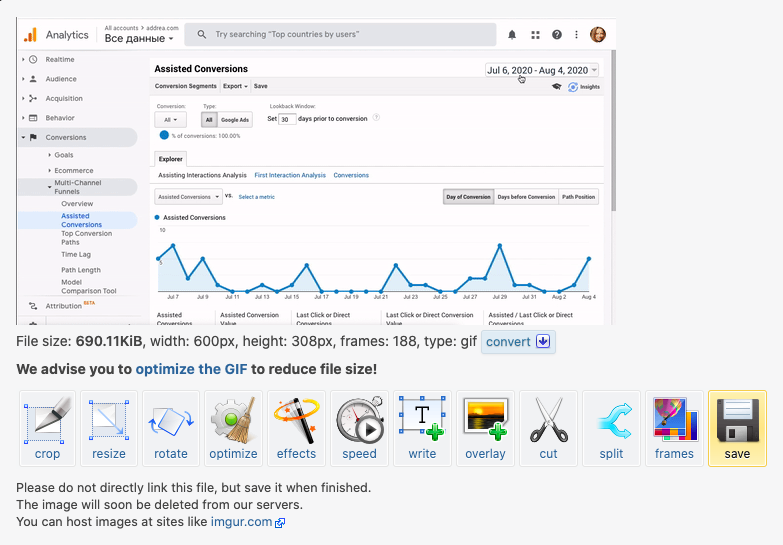Select the Day of Conversion toggle
The image size is (783, 545).
468,197
